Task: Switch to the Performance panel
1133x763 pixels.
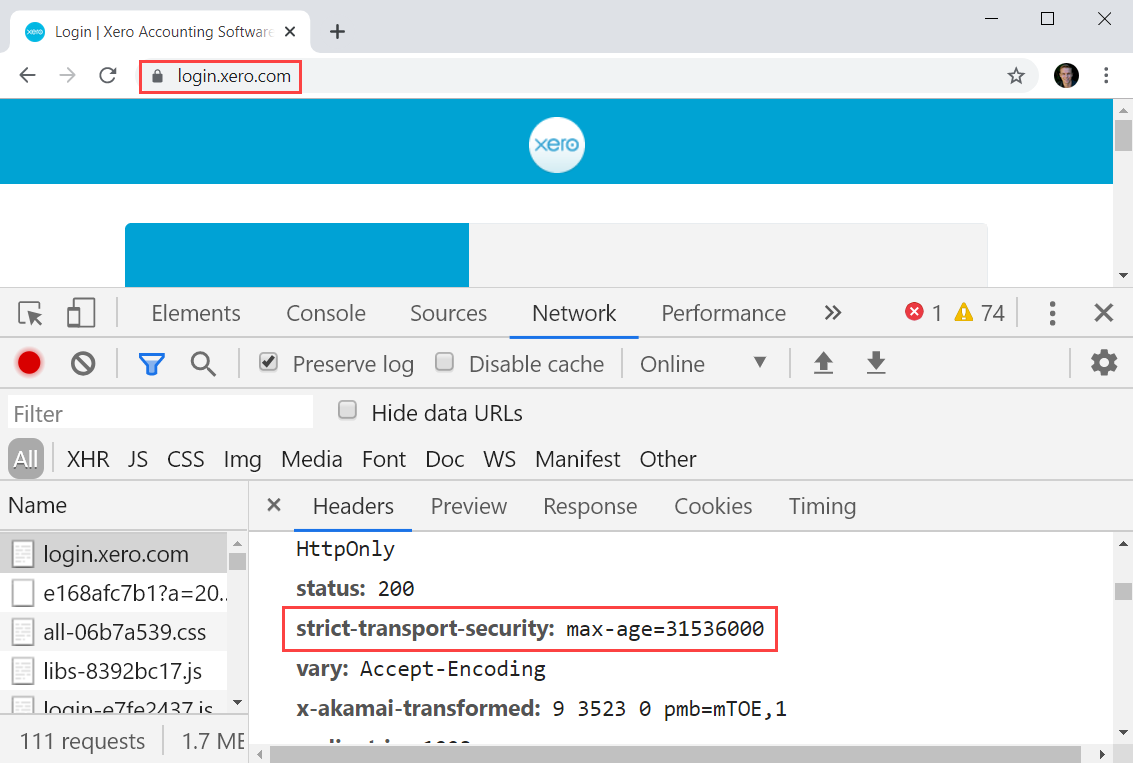Action: (x=723, y=313)
